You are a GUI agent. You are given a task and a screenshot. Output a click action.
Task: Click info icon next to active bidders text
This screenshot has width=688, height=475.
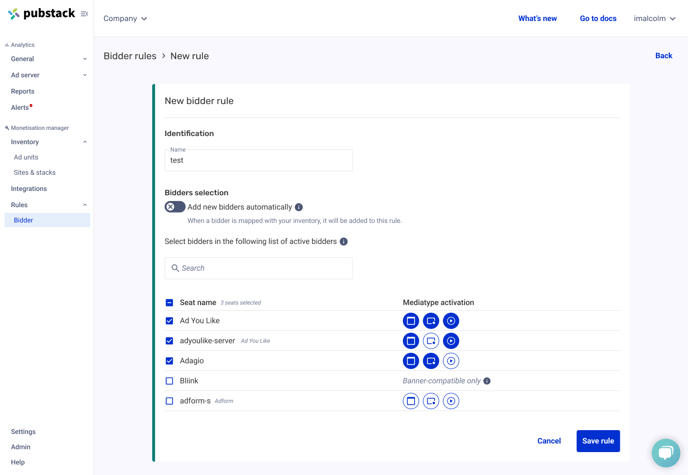tap(344, 242)
